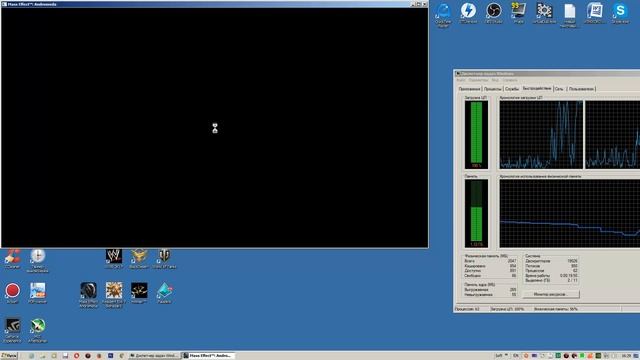Select the Быстродействие tab

point(537,88)
